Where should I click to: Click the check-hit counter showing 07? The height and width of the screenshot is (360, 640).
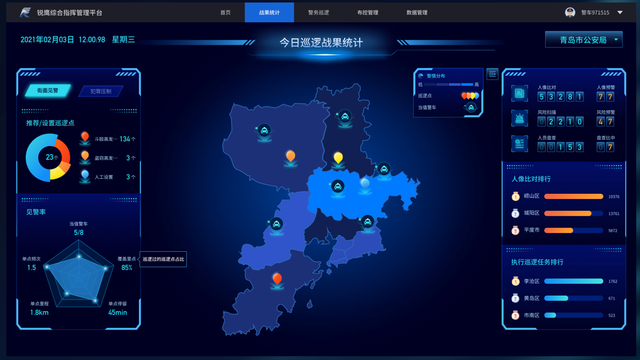pyautogui.click(x=605, y=147)
